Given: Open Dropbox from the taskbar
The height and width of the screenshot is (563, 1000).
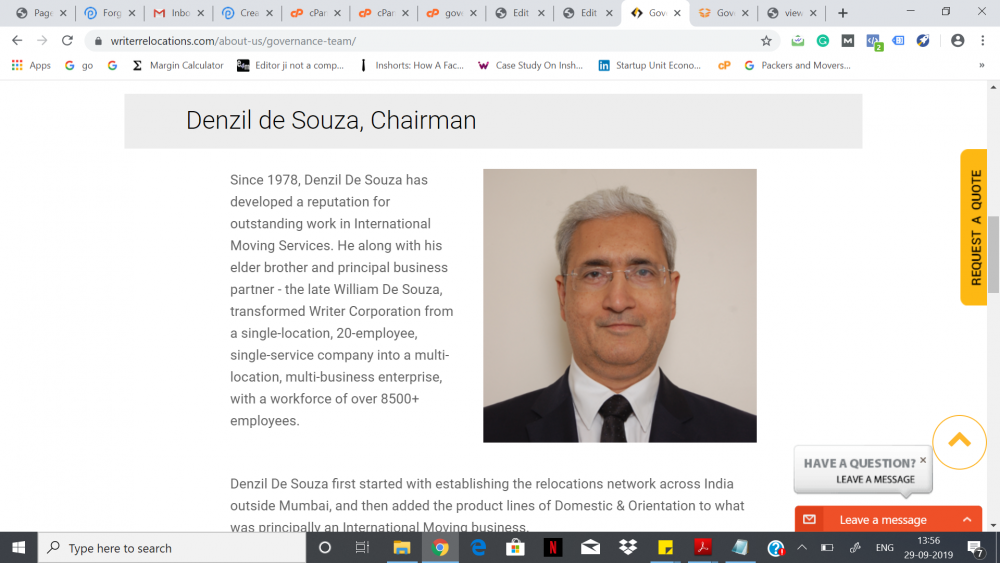Looking at the screenshot, I should point(628,548).
